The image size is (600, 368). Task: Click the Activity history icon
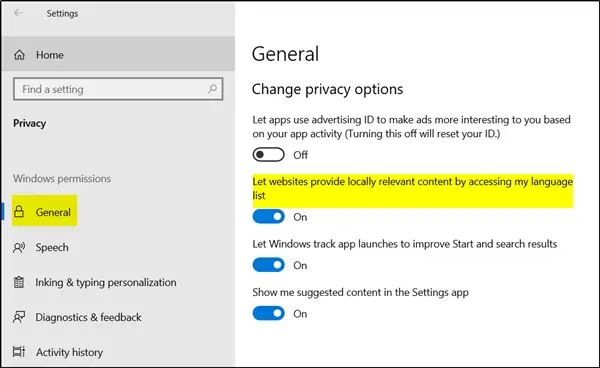[x=19, y=352]
